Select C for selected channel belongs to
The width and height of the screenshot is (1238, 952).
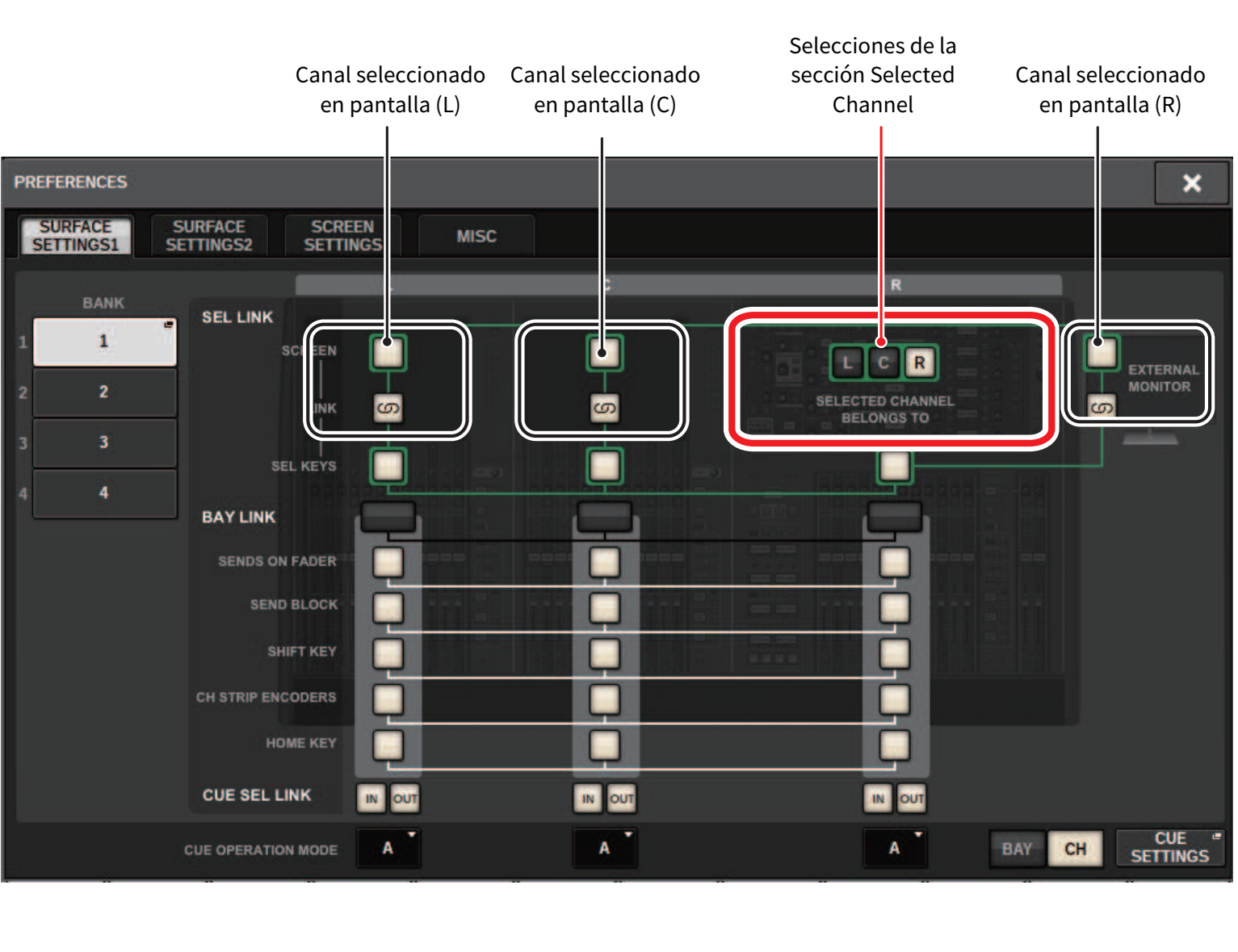point(883,363)
